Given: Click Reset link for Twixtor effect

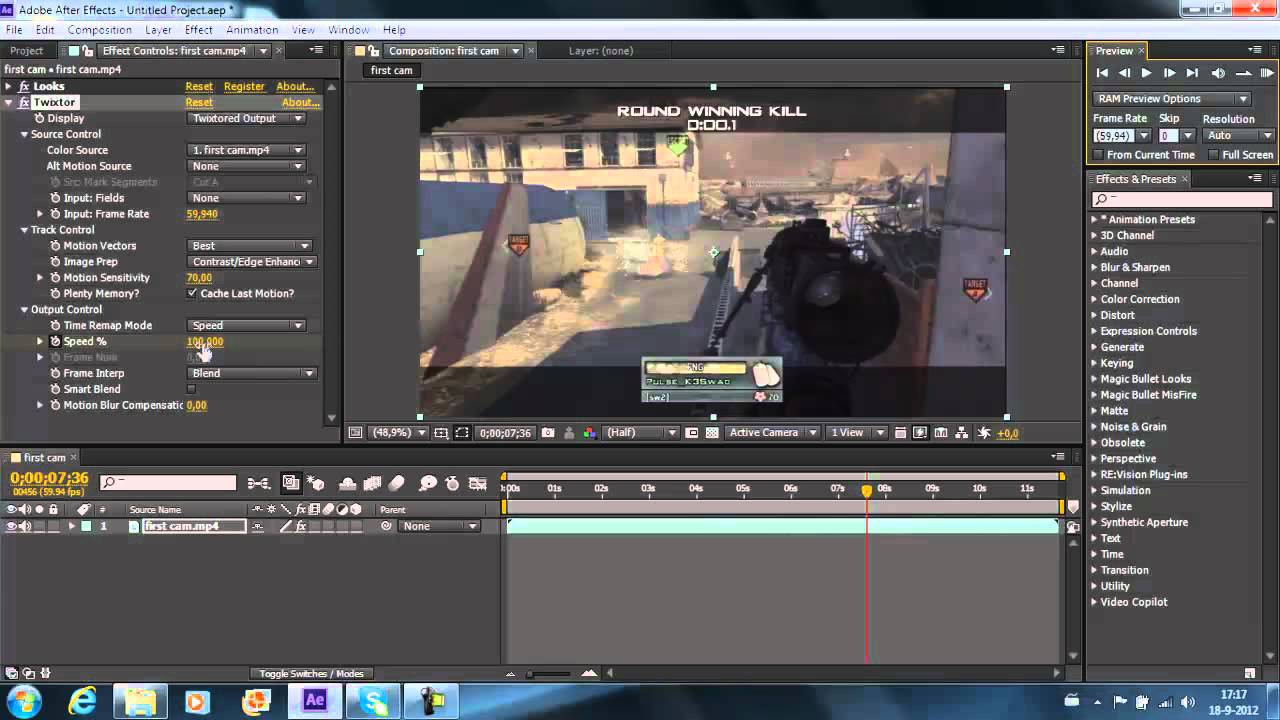Looking at the screenshot, I should pyautogui.click(x=199, y=103).
